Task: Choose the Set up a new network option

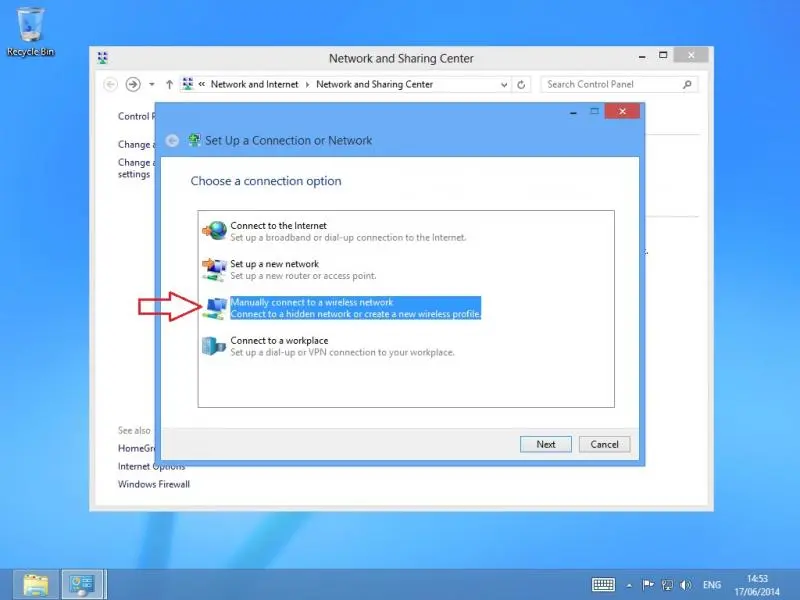Action: (275, 265)
